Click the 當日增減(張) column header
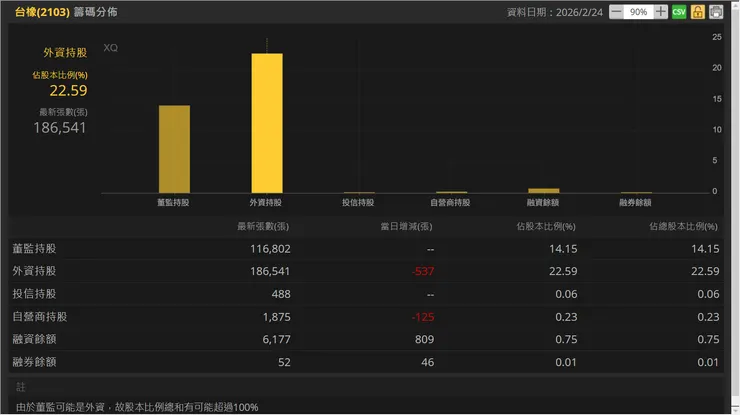740x415 pixels. point(406,227)
